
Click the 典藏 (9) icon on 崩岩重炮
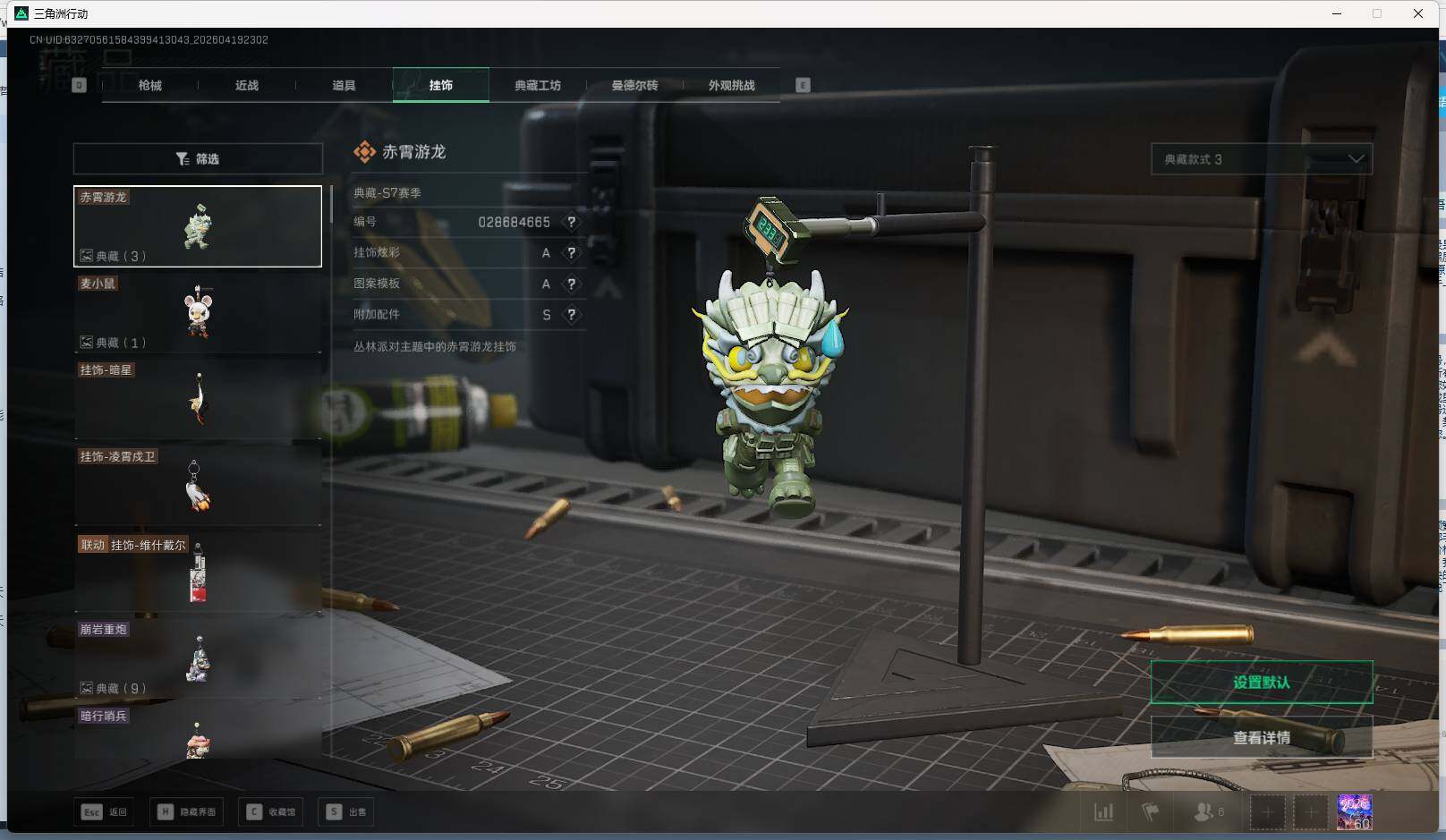[87, 688]
